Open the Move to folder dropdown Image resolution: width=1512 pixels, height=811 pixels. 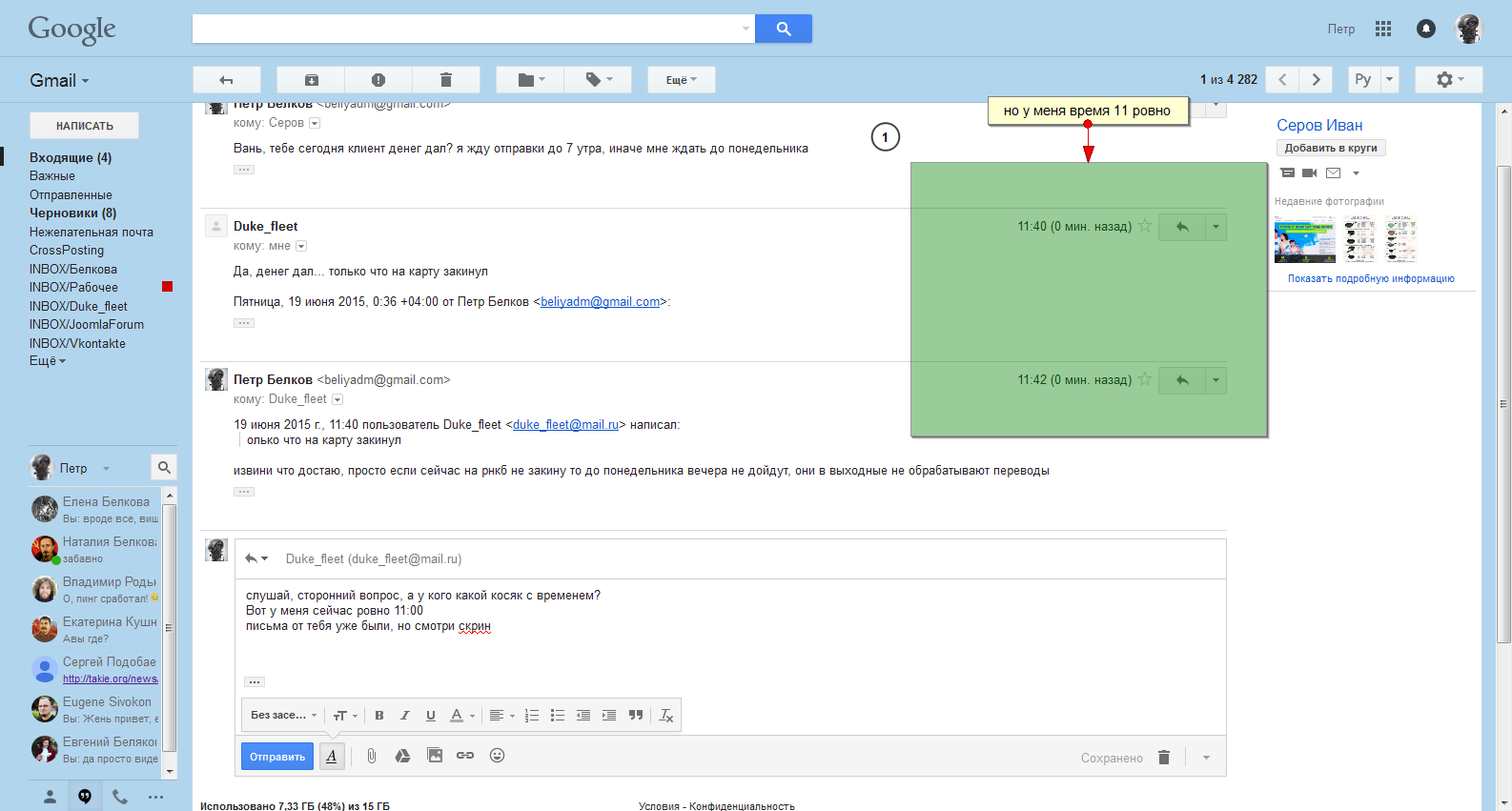click(x=530, y=80)
